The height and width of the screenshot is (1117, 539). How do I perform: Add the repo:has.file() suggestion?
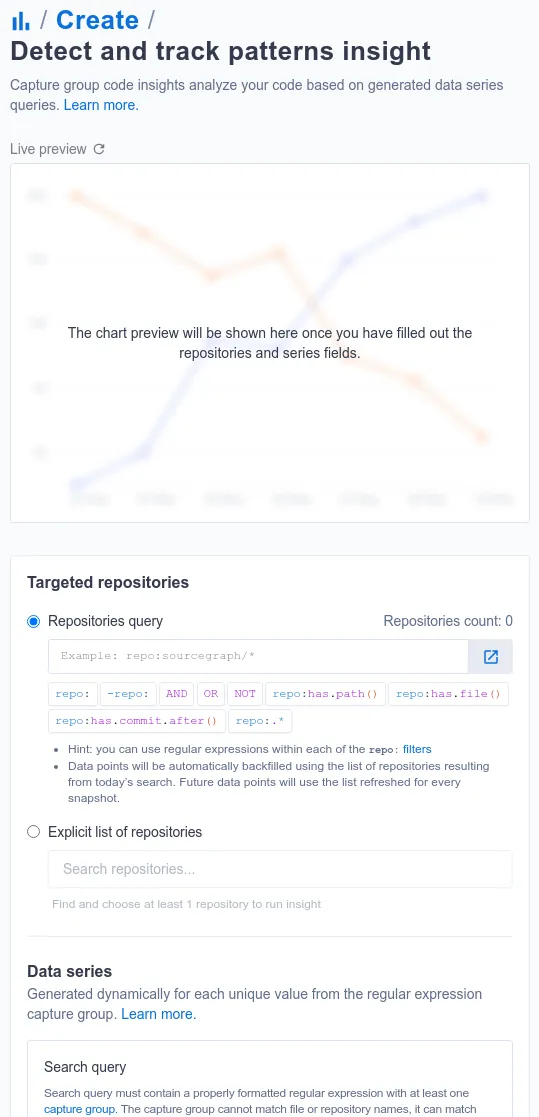(x=449, y=694)
